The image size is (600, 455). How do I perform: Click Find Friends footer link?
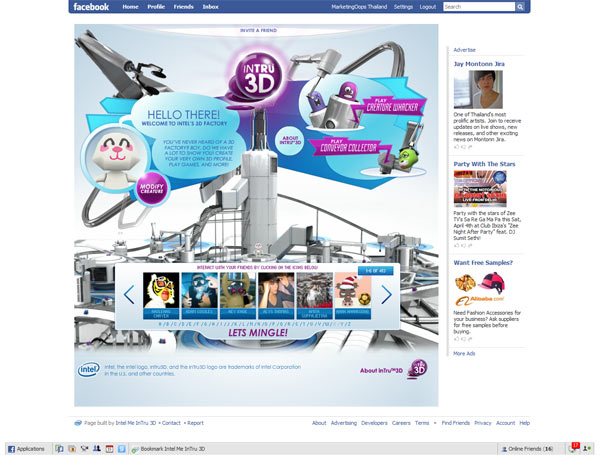click(455, 423)
